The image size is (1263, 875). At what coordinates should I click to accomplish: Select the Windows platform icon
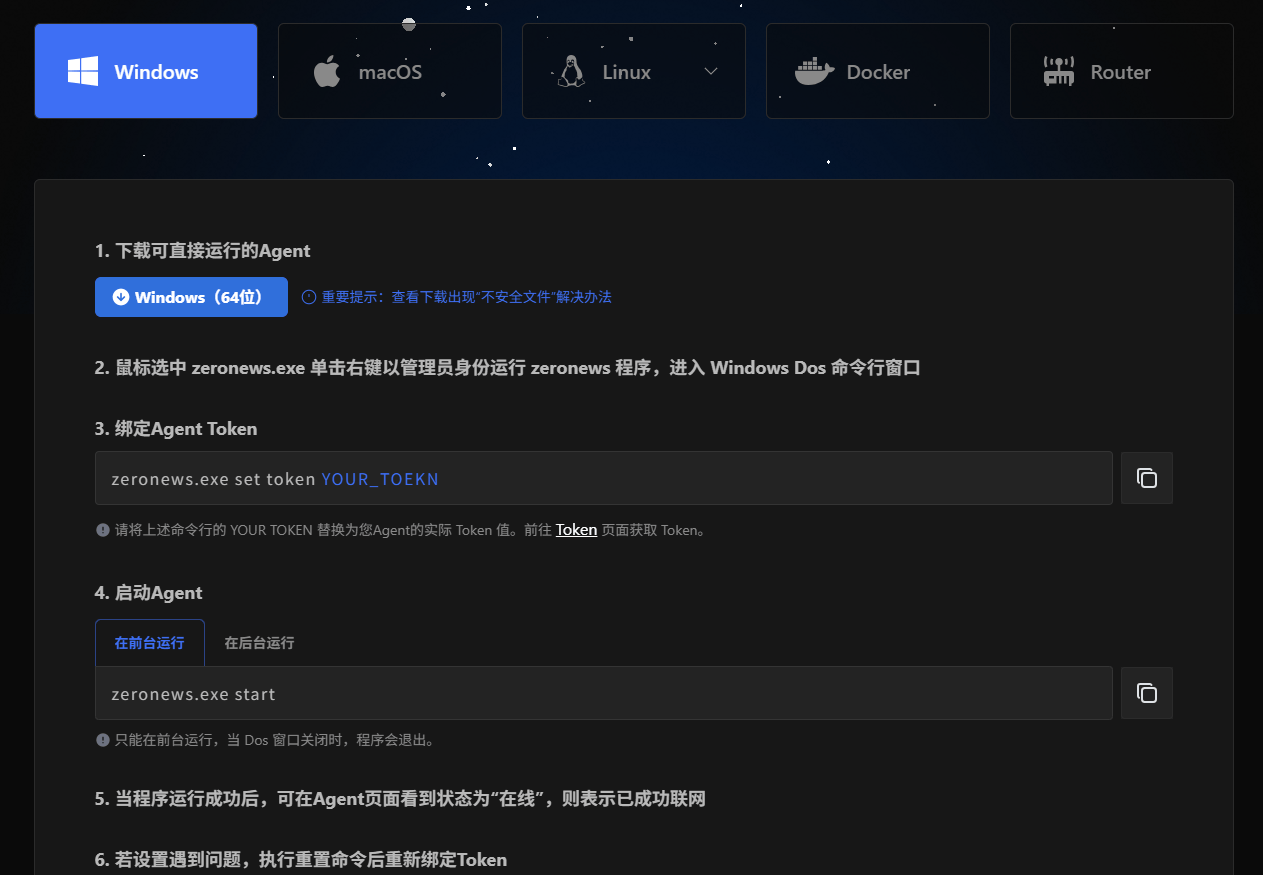(x=82, y=71)
